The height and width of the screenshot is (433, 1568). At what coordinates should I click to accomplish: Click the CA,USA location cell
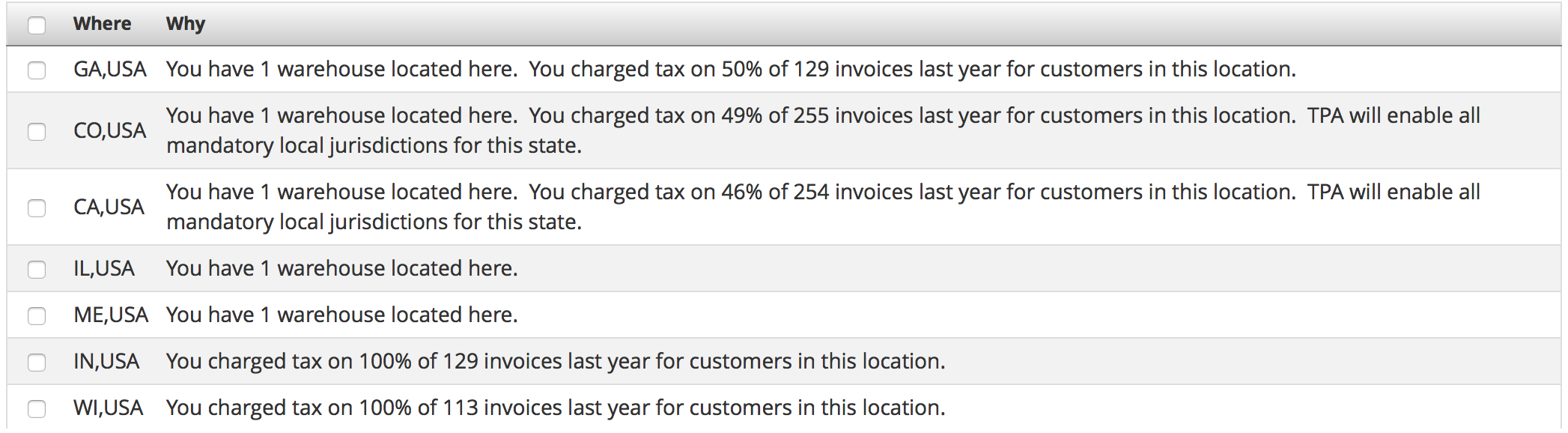pos(109,208)
